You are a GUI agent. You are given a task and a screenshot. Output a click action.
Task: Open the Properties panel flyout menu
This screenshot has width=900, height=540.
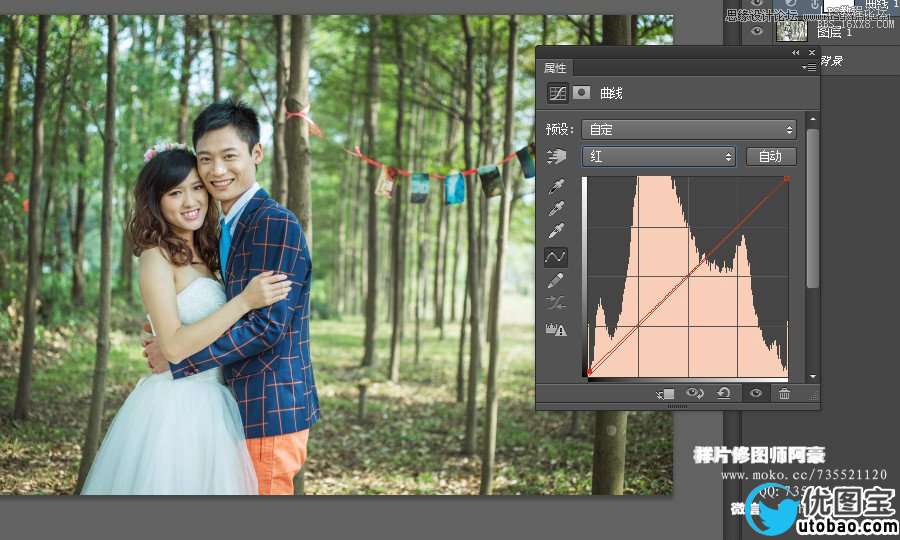pos(809,68)
